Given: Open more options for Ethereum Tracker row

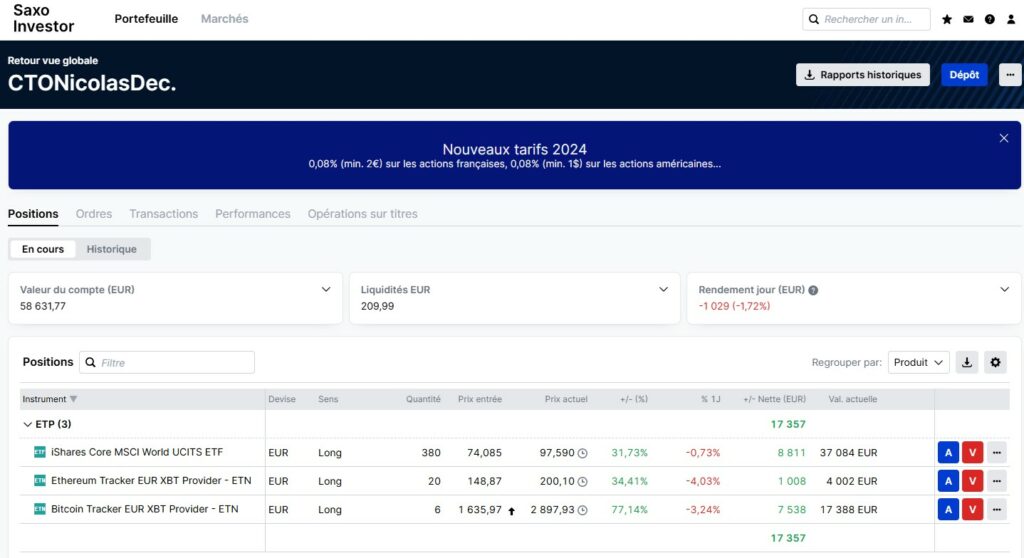Looking at the screenshot, I should pos(997,481).
